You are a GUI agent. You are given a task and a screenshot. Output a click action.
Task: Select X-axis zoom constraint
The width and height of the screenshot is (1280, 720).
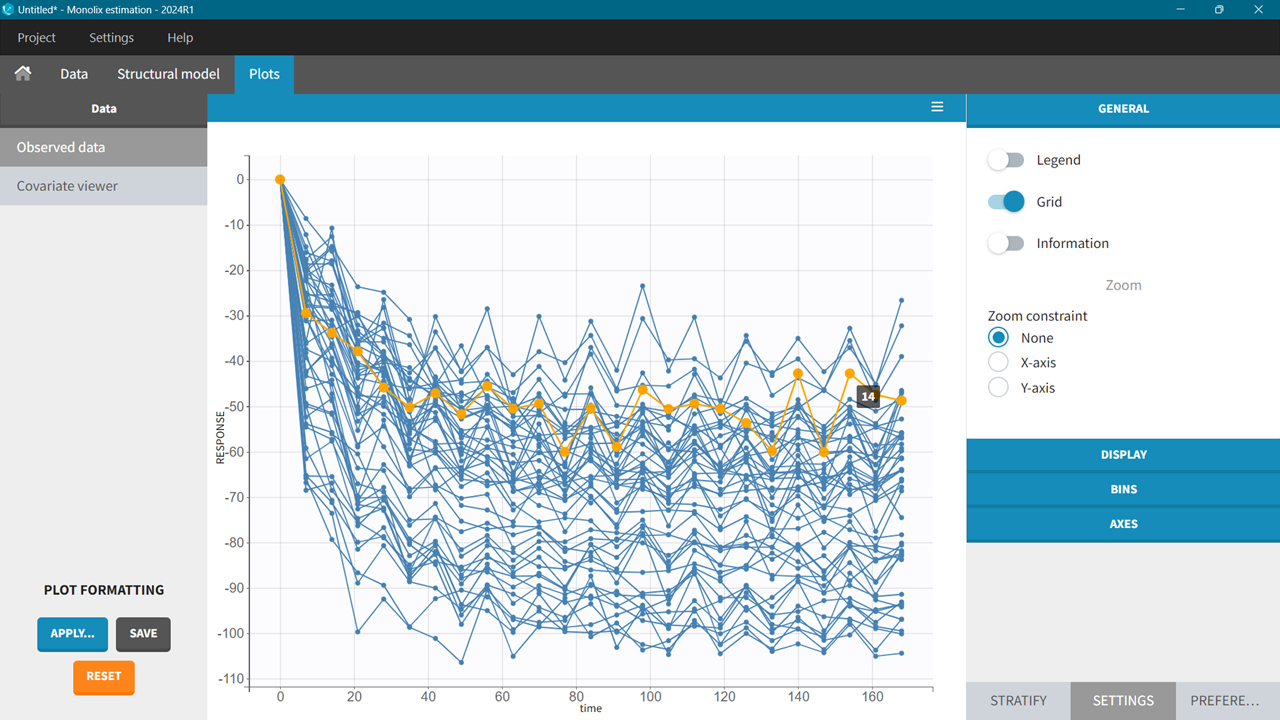997,362
